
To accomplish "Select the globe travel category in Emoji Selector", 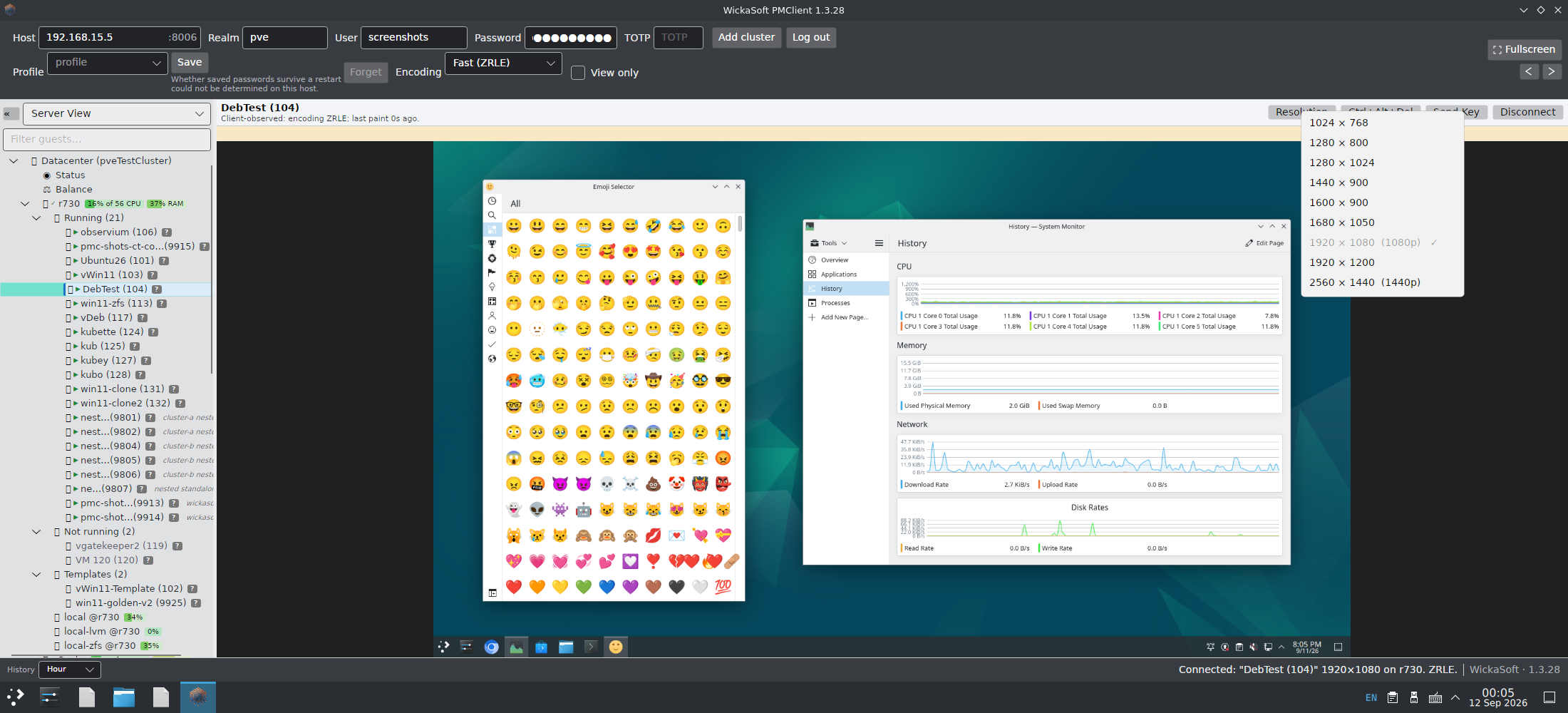I will pyautogui.click(x=492, y=359).
